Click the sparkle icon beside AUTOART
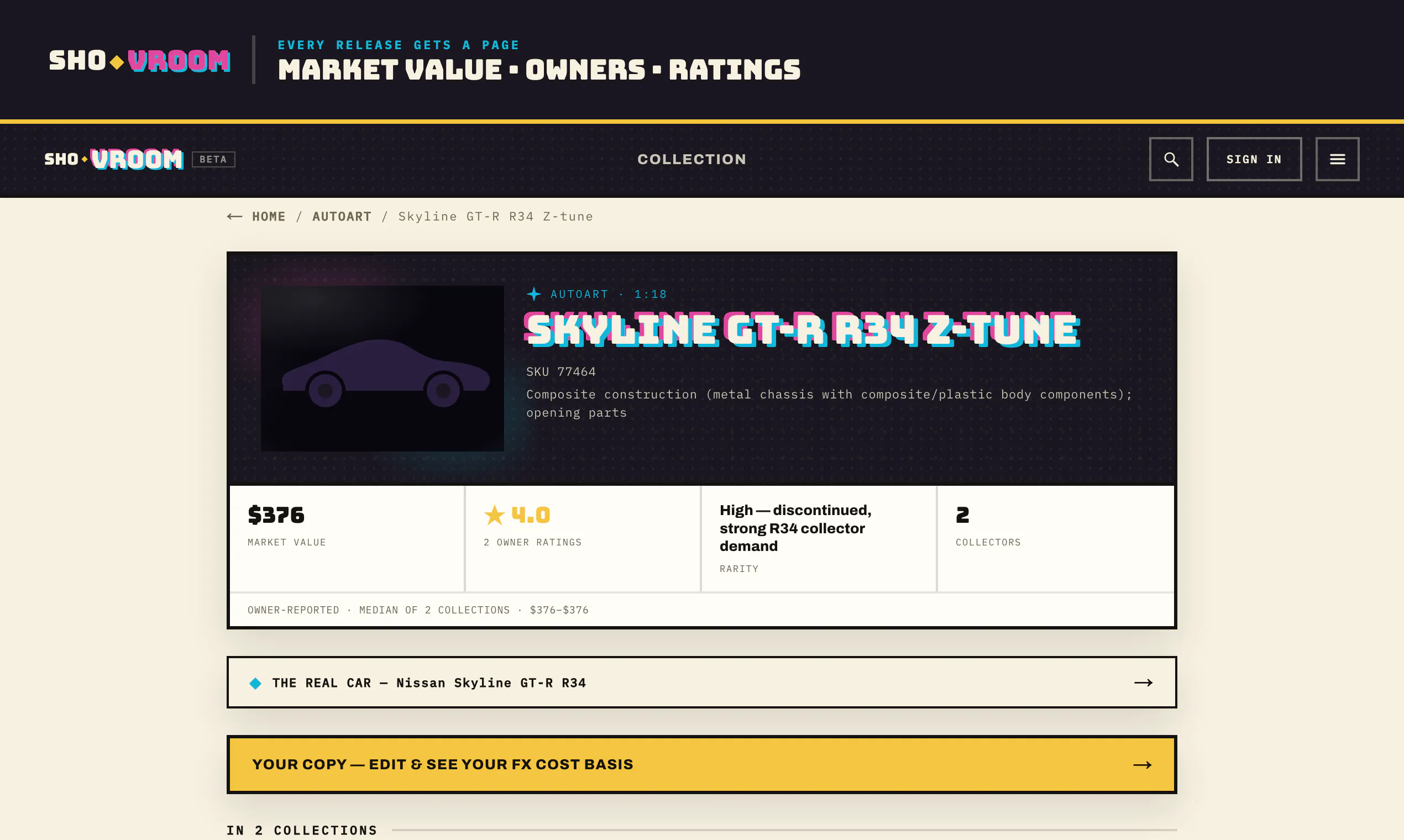The width and height of the screenshot is (1404, 840). click(x=533, y=294)
